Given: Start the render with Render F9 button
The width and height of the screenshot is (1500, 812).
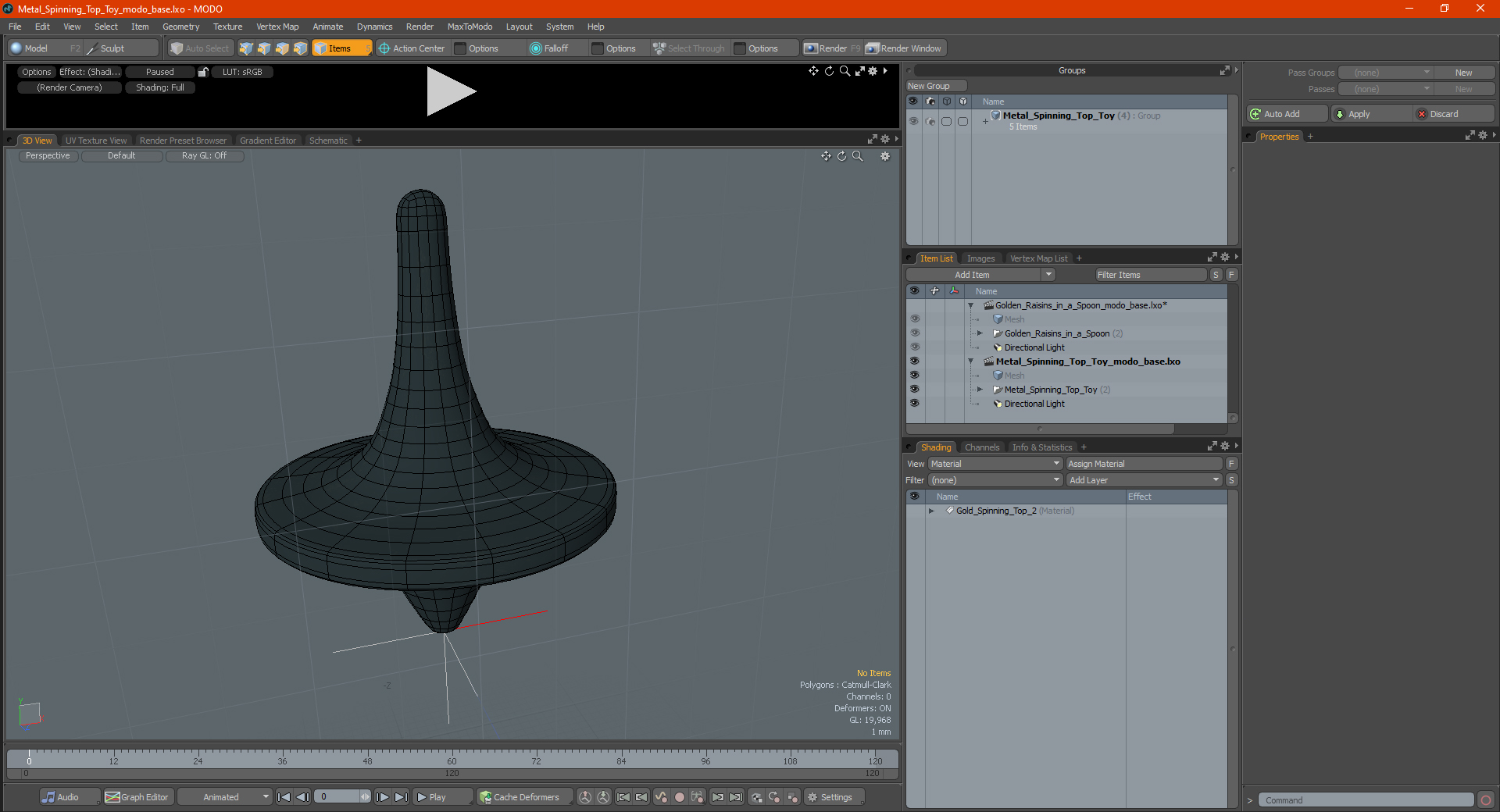Looking at the screenshot, I should click(x=833, y=48).
